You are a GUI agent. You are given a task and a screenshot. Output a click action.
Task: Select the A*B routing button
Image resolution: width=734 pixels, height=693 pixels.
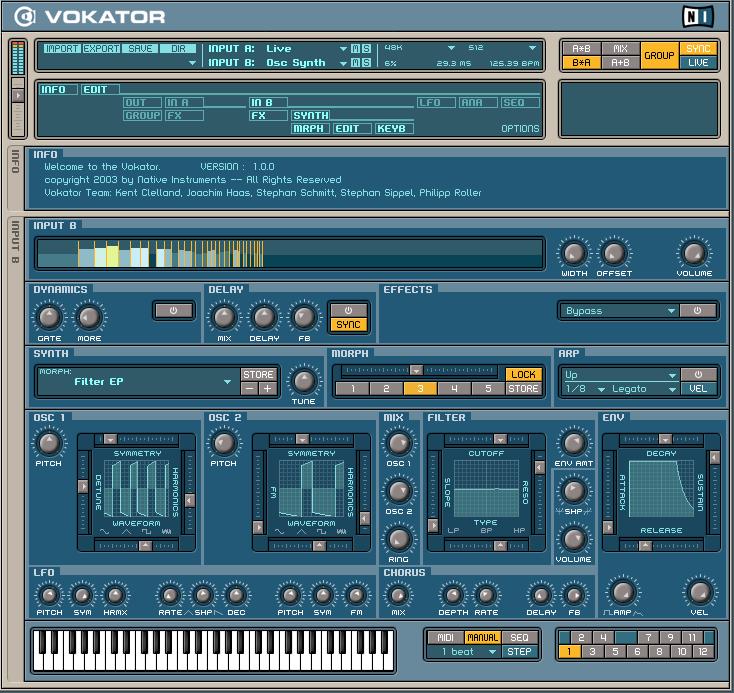(x=581, y=49)
